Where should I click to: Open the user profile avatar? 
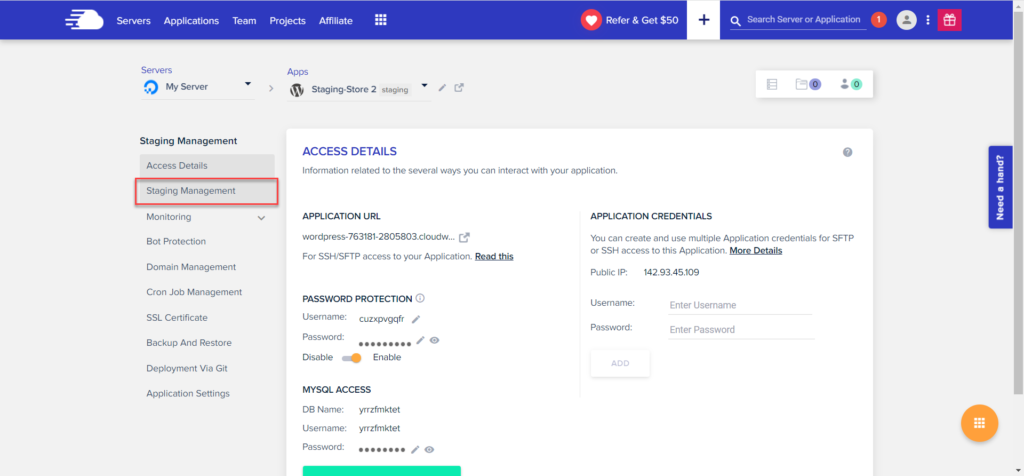(x=906, y=20)
